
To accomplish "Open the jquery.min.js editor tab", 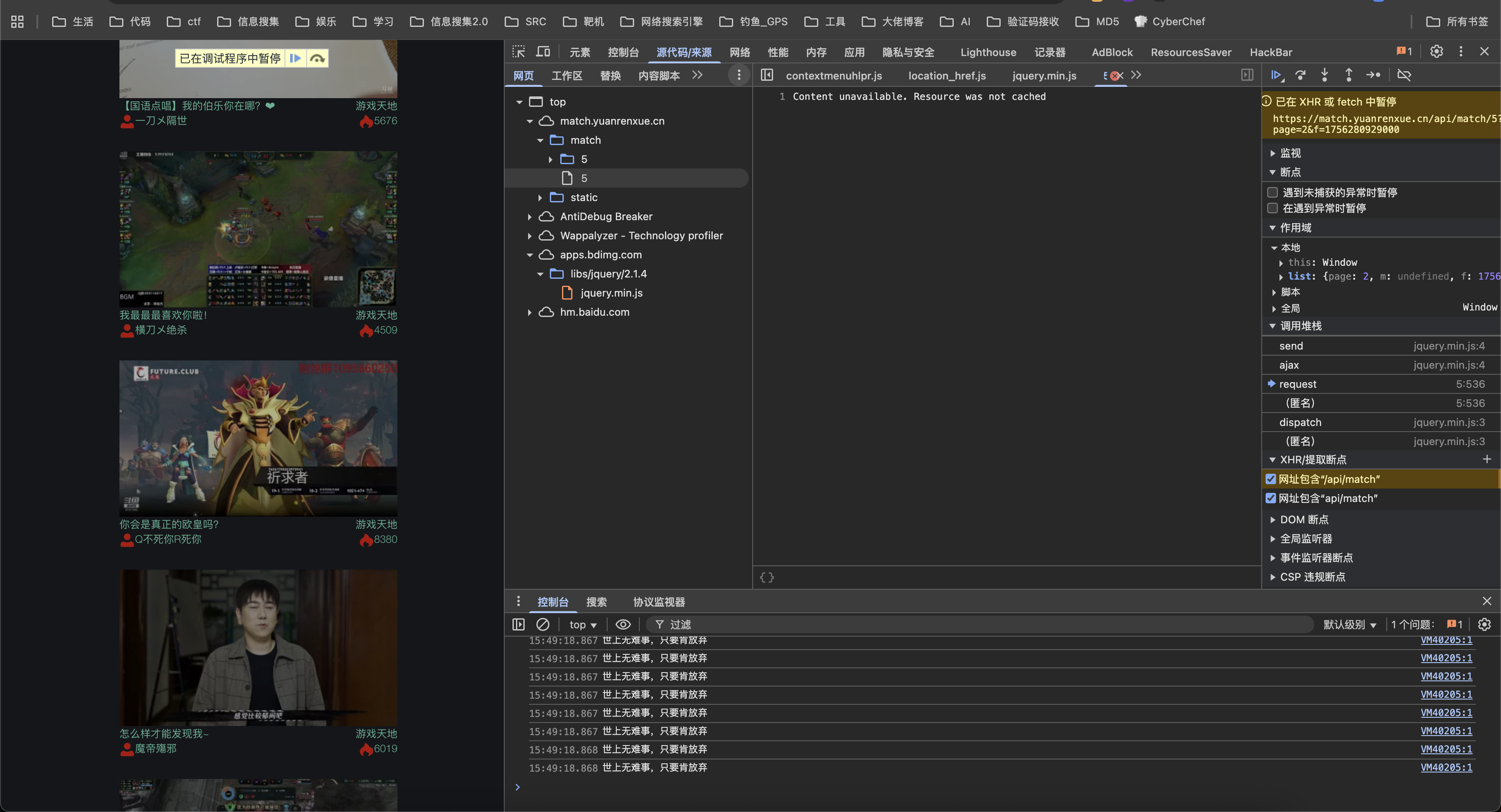I will click(1044, 76).
